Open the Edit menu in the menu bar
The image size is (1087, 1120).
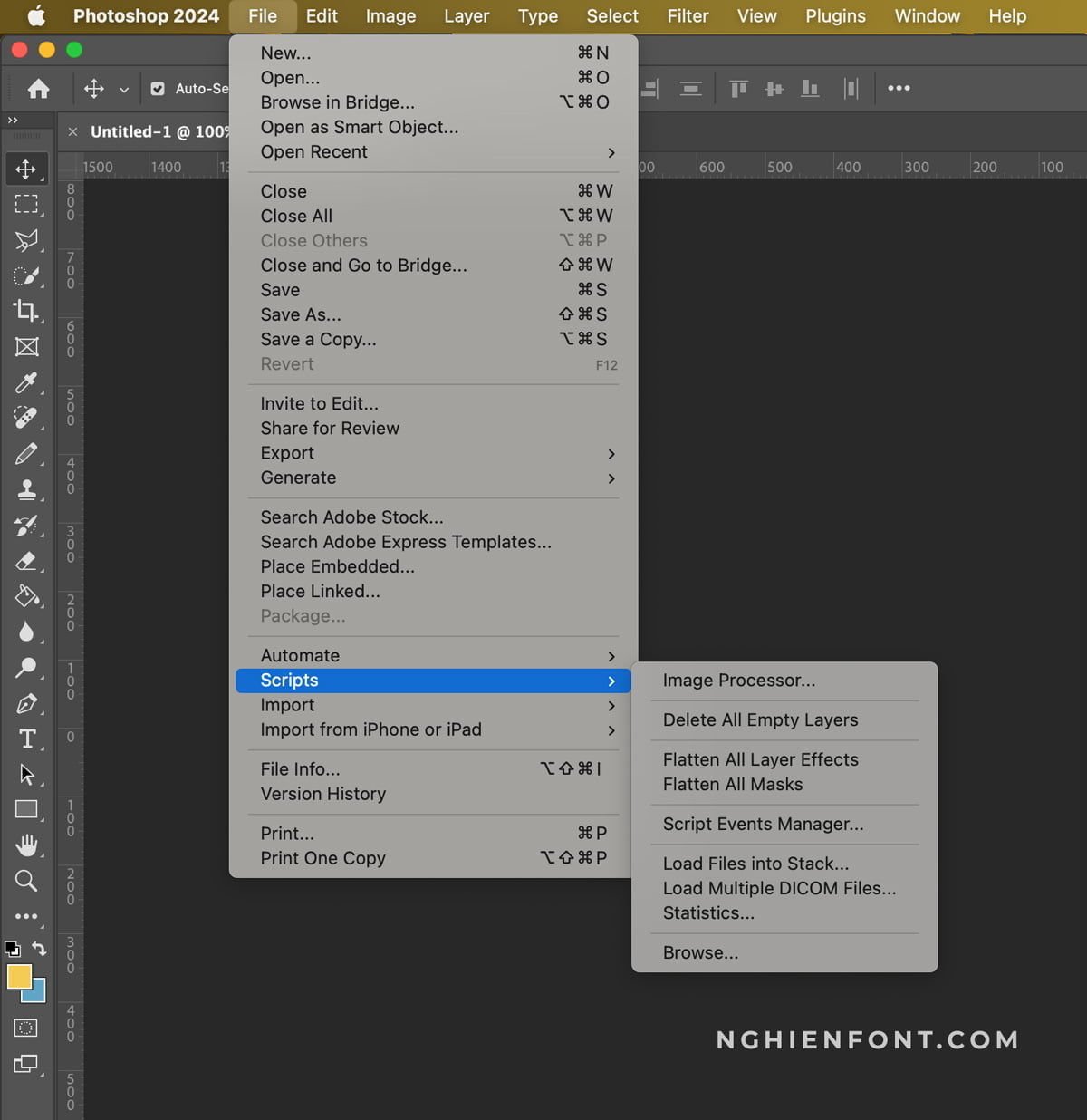[x=322, y=16]
